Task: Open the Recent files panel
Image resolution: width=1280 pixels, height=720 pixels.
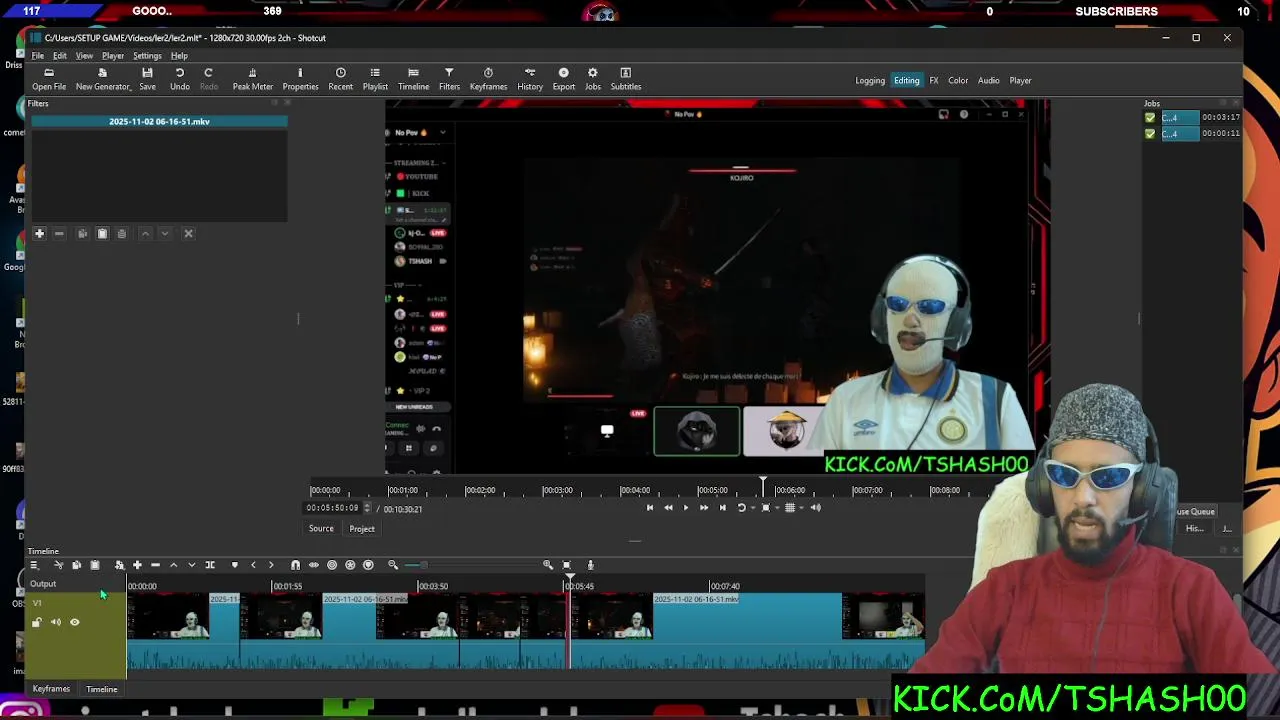Action: pyautogui.click(x=340, y=79)
